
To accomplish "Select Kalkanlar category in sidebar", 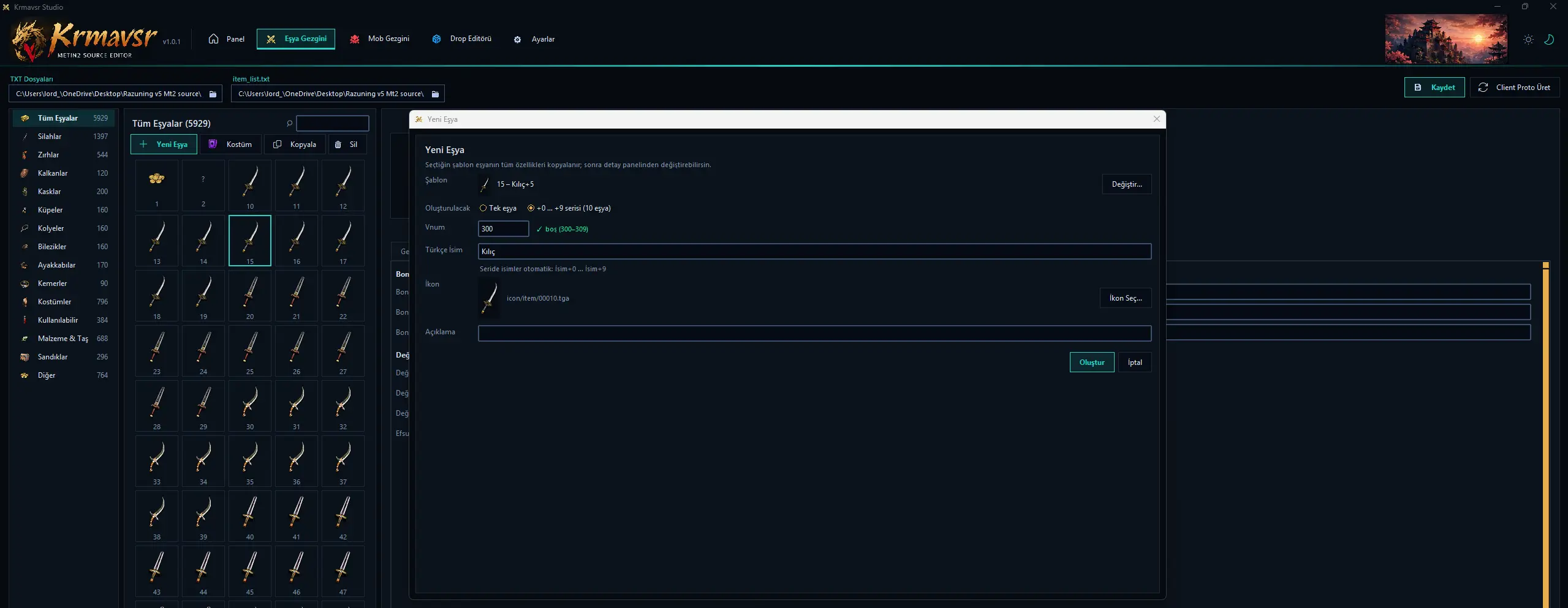I will click(x=64, y=173).
